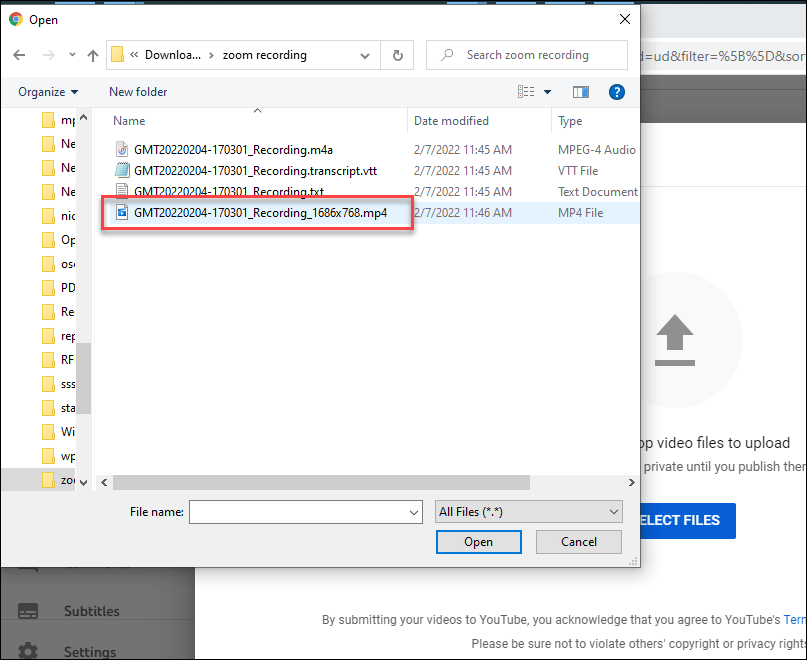Select the 'mp' folder in tree

pos(58,120)
